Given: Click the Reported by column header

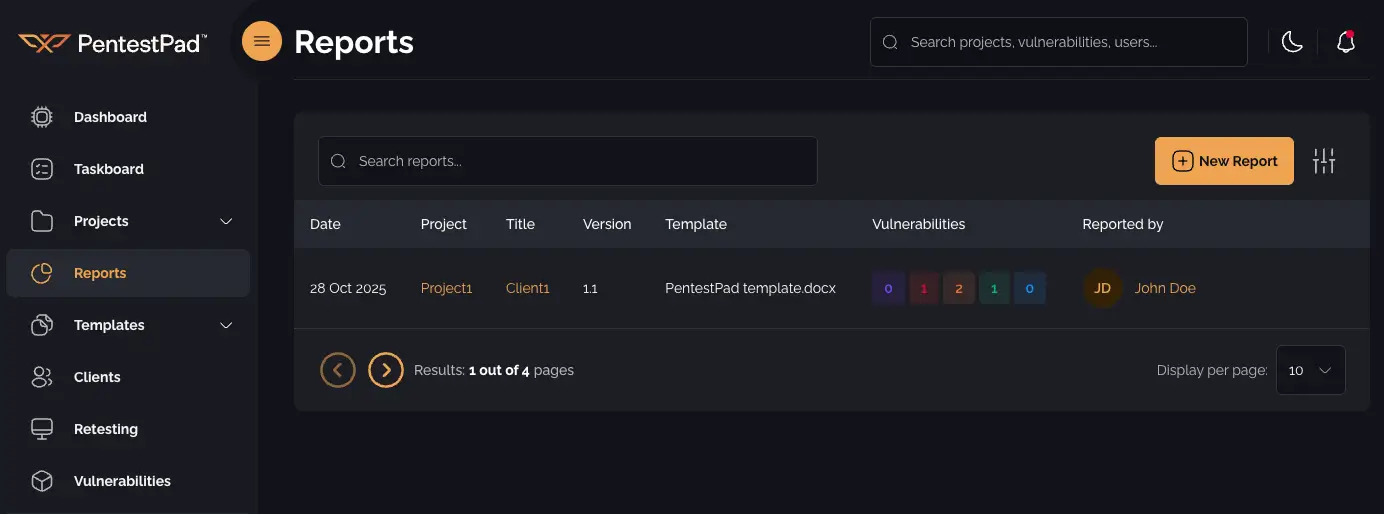Looking at the screenshot, I should point(1123,224).
